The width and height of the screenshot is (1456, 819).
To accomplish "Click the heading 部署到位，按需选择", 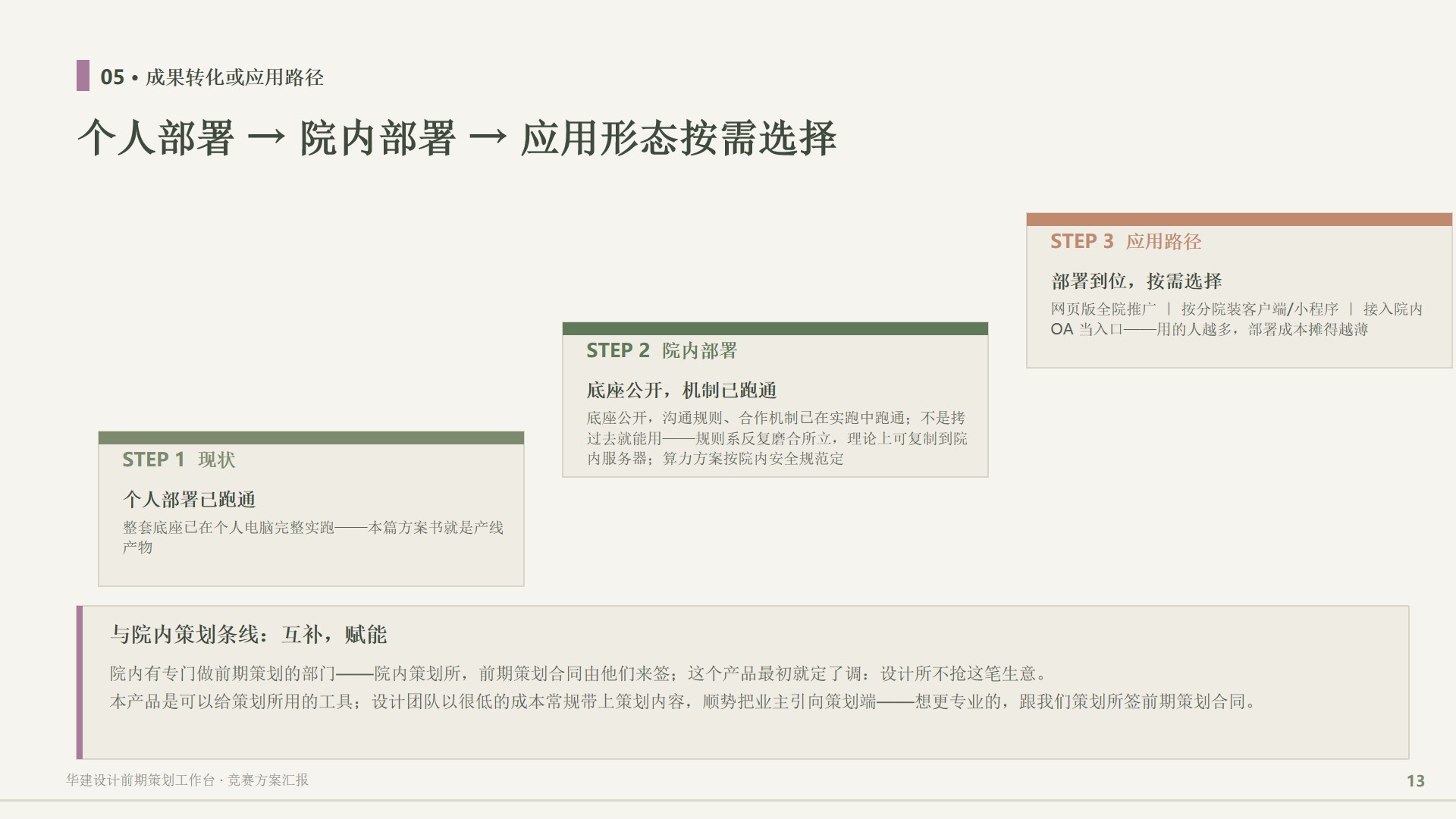I will (x=1136, y=281).
